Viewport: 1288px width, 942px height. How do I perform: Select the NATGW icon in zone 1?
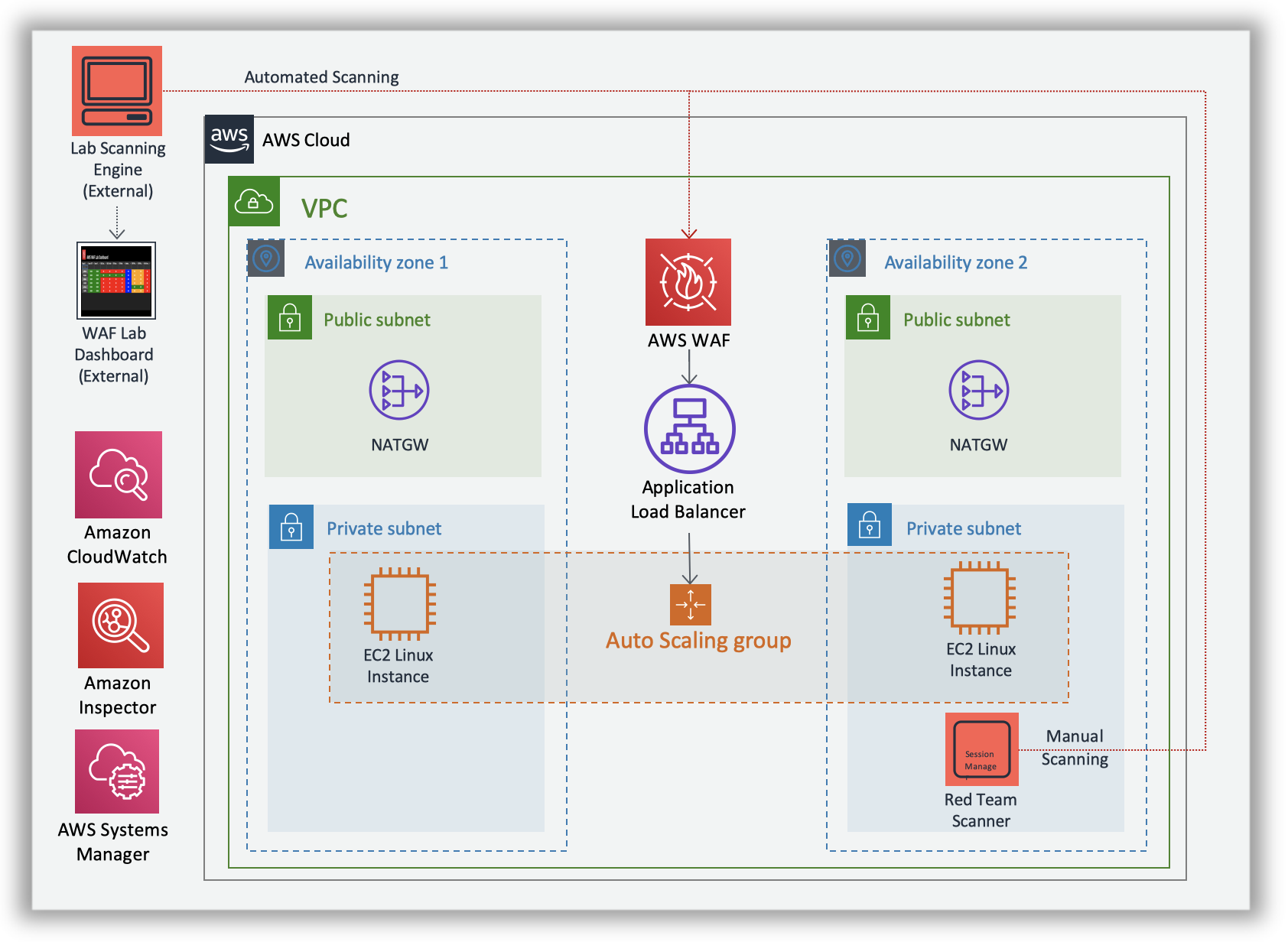[x=399, y=390]
